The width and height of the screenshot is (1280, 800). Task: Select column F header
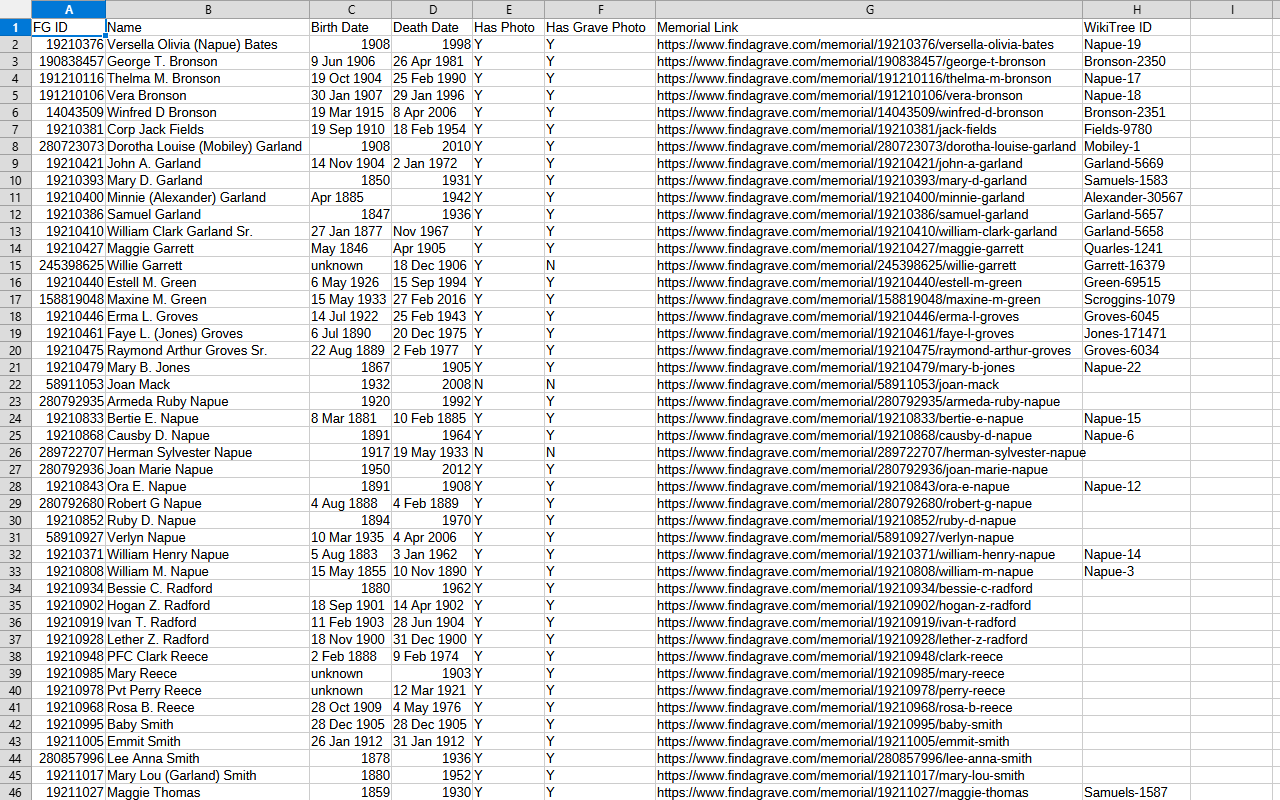point(600,9)
